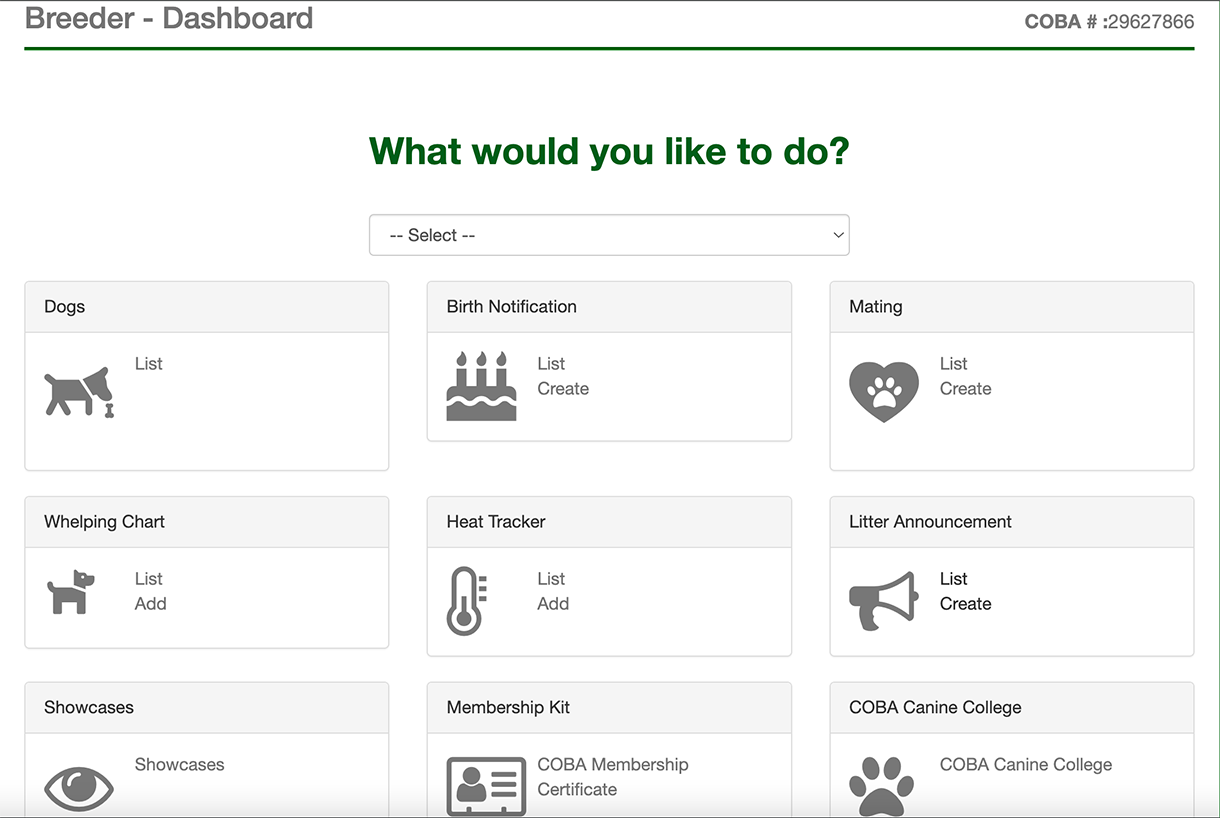Click the Showcases eye icon
Image resolution: width=1220 pixels, height=818 pixels.
(x=79, y=787)
